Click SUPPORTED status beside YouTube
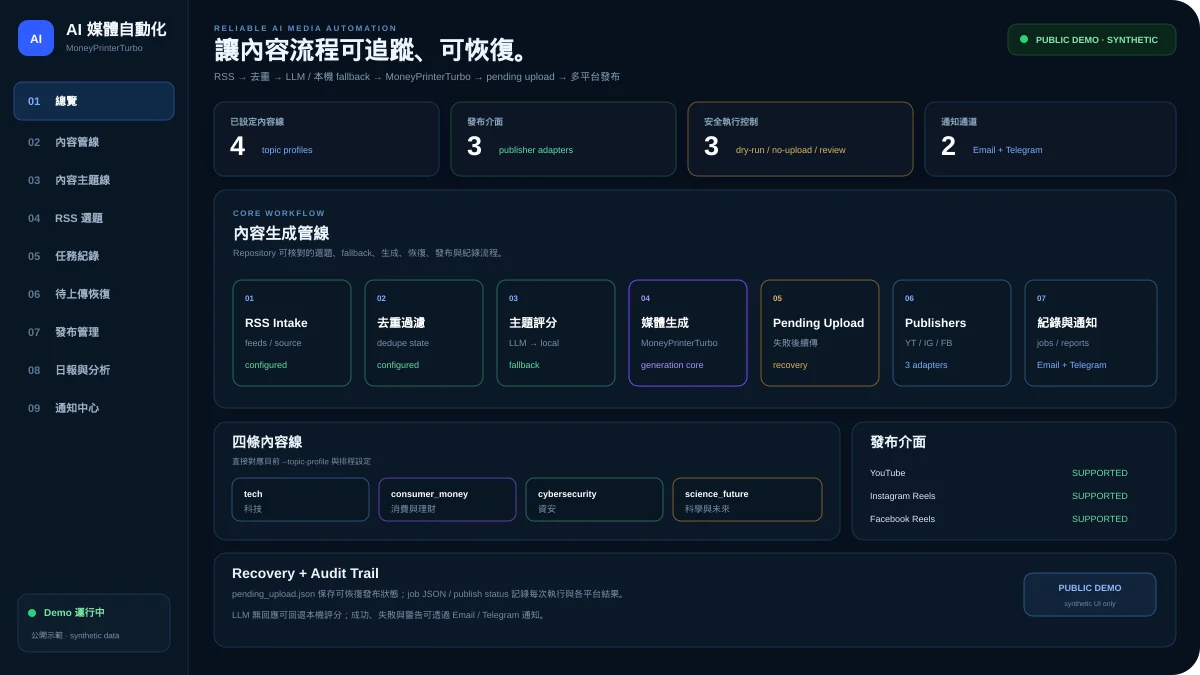The image size is (1200, 675). tap(1099, 473)
